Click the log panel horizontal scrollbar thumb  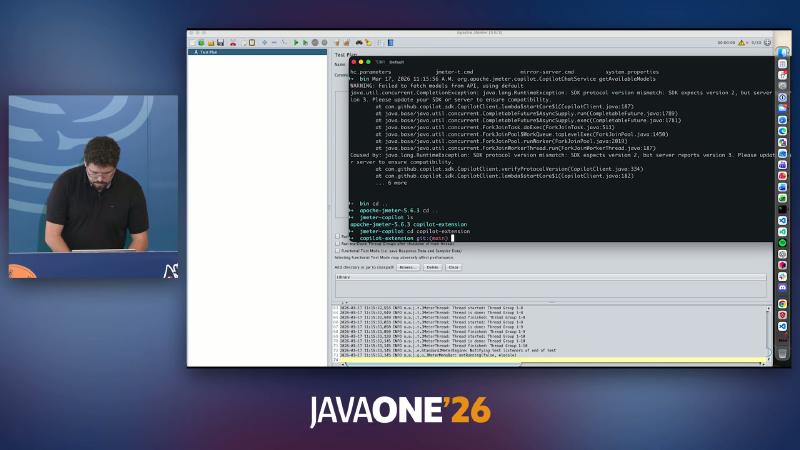coord(434,364)
